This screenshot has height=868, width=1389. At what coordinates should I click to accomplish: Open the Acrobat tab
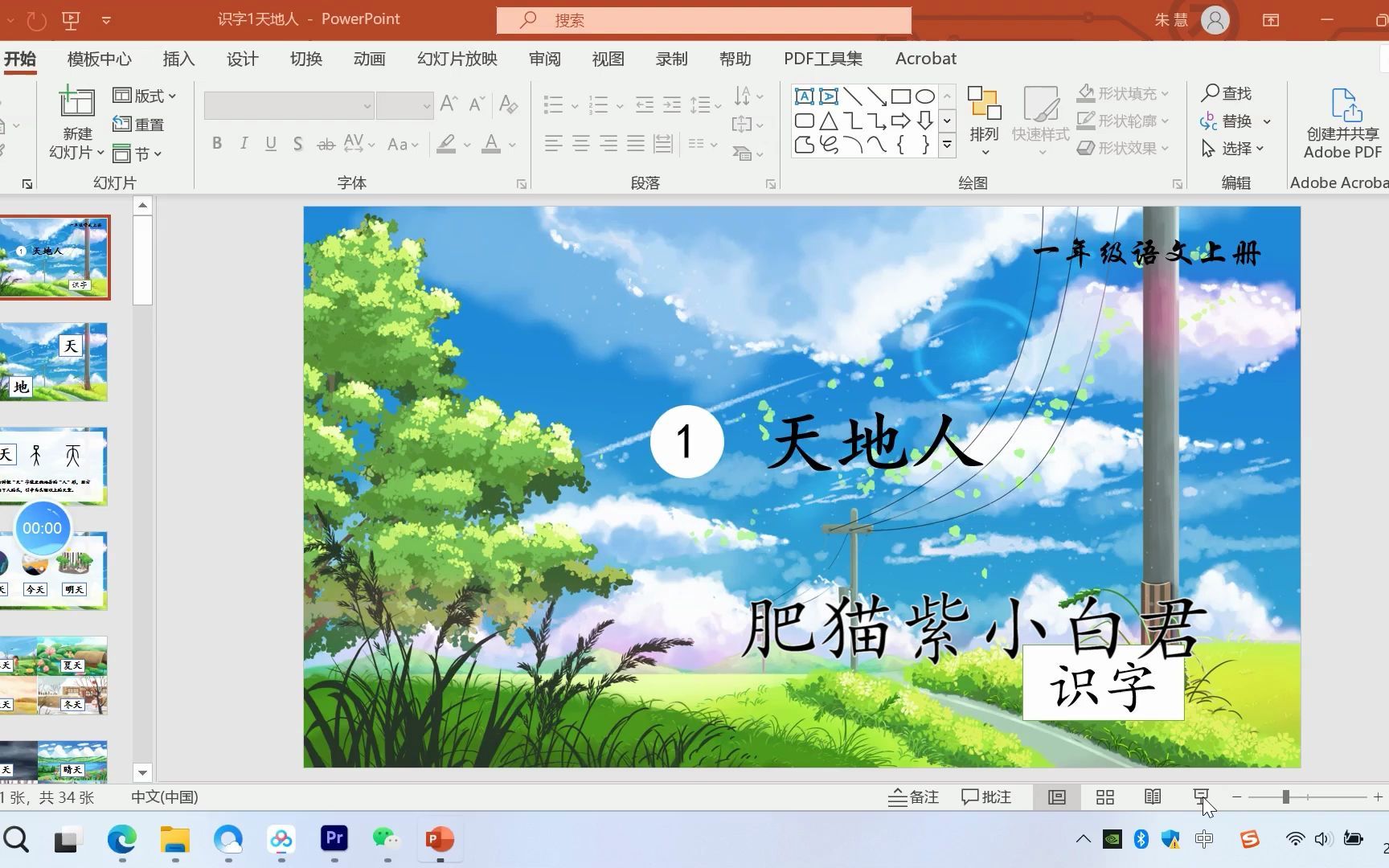coord(926,59)
